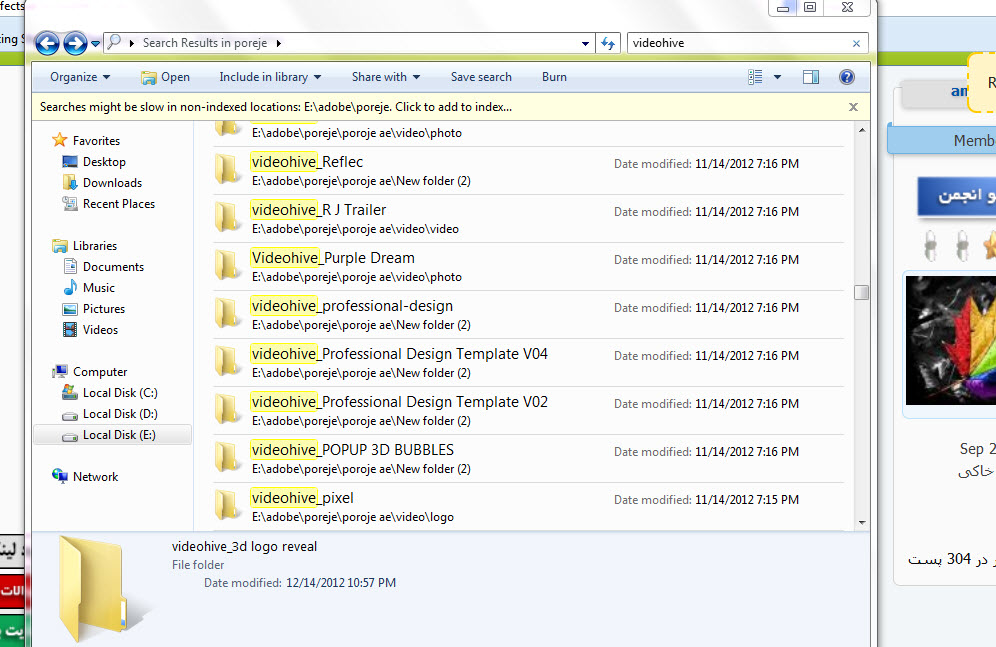The width and height of the screenshot is (996, 647).
Task: Click the Search Results in poreje address
Action: 205,43
